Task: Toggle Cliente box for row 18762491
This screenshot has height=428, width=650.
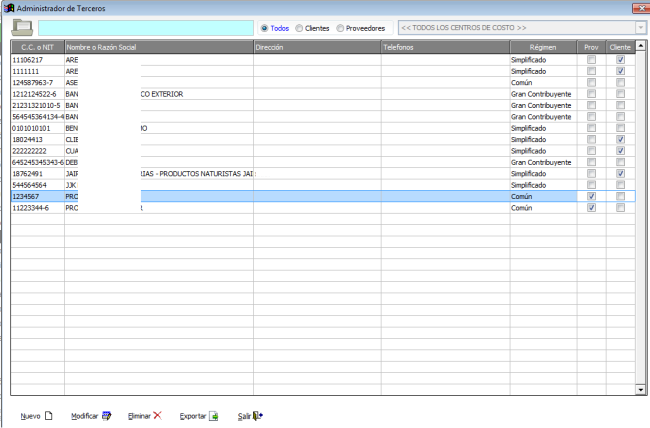Action: coord(620,173)
